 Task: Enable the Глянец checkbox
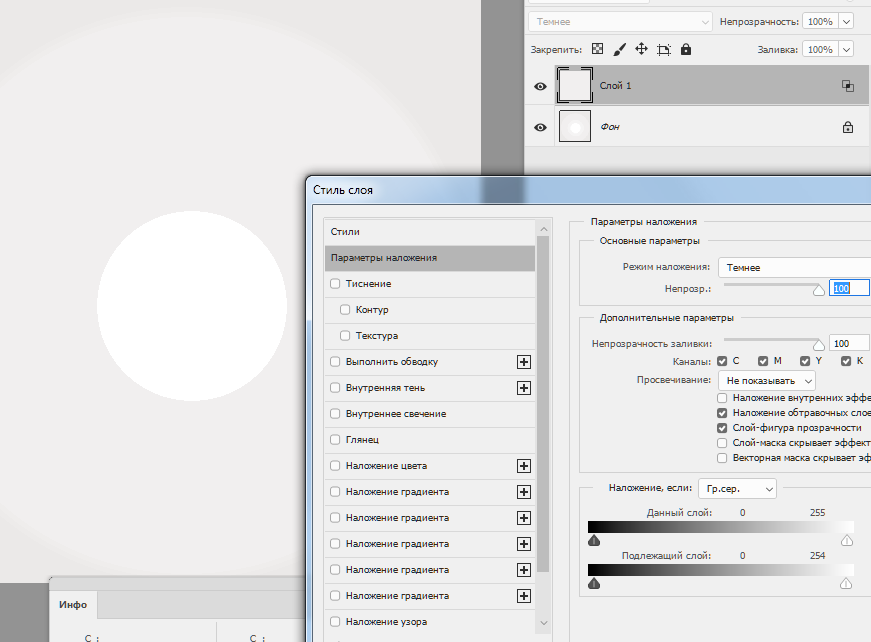[335, 439]
